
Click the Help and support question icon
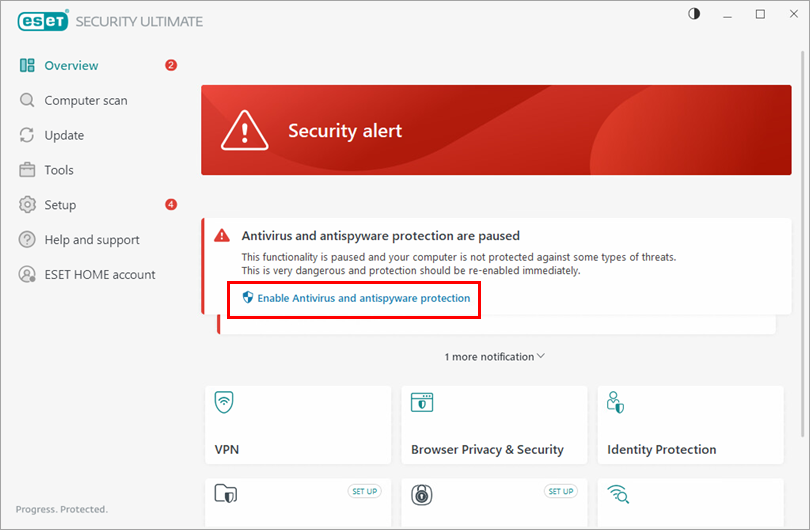(27, 240)
